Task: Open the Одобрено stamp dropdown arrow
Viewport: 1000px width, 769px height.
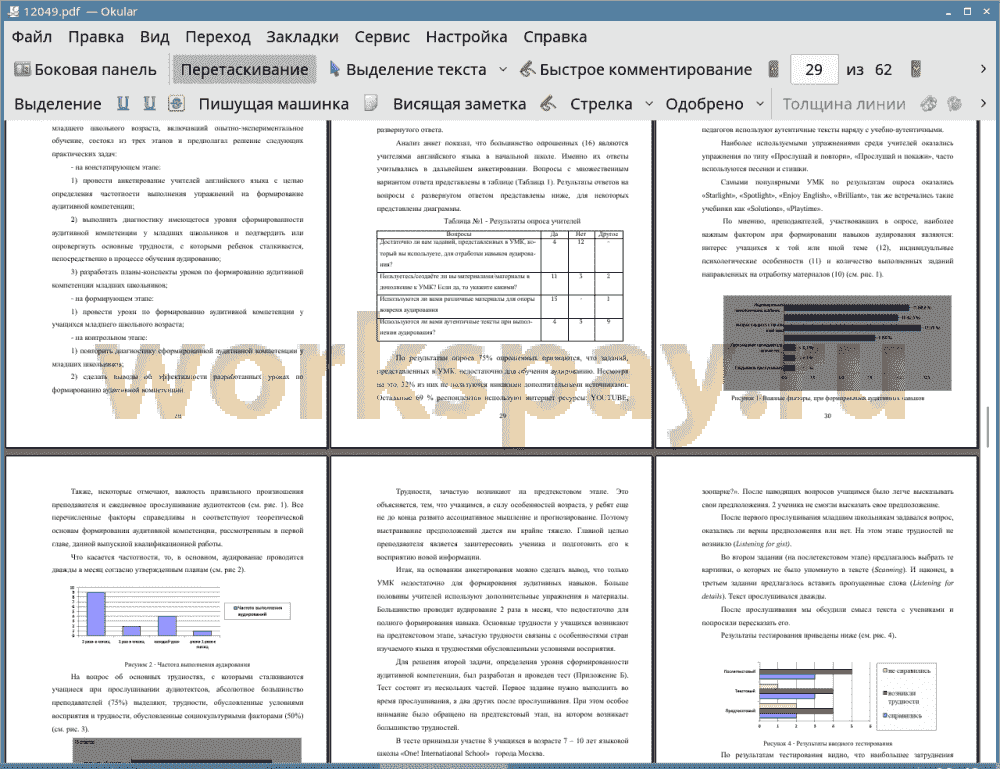Action: pyautogui.click(x=760, y=104)
